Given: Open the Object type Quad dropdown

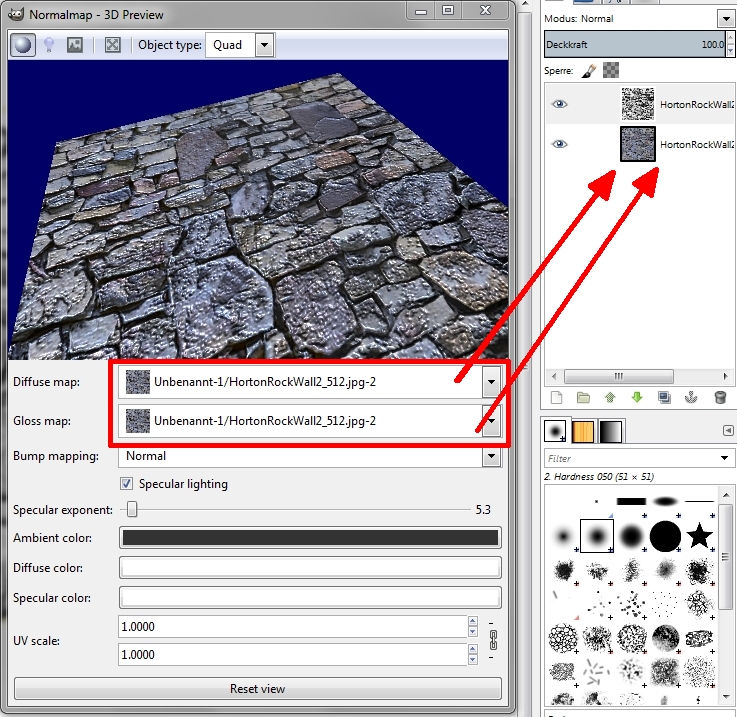Looking at the screenshot, I should click(x=240, y=45).
